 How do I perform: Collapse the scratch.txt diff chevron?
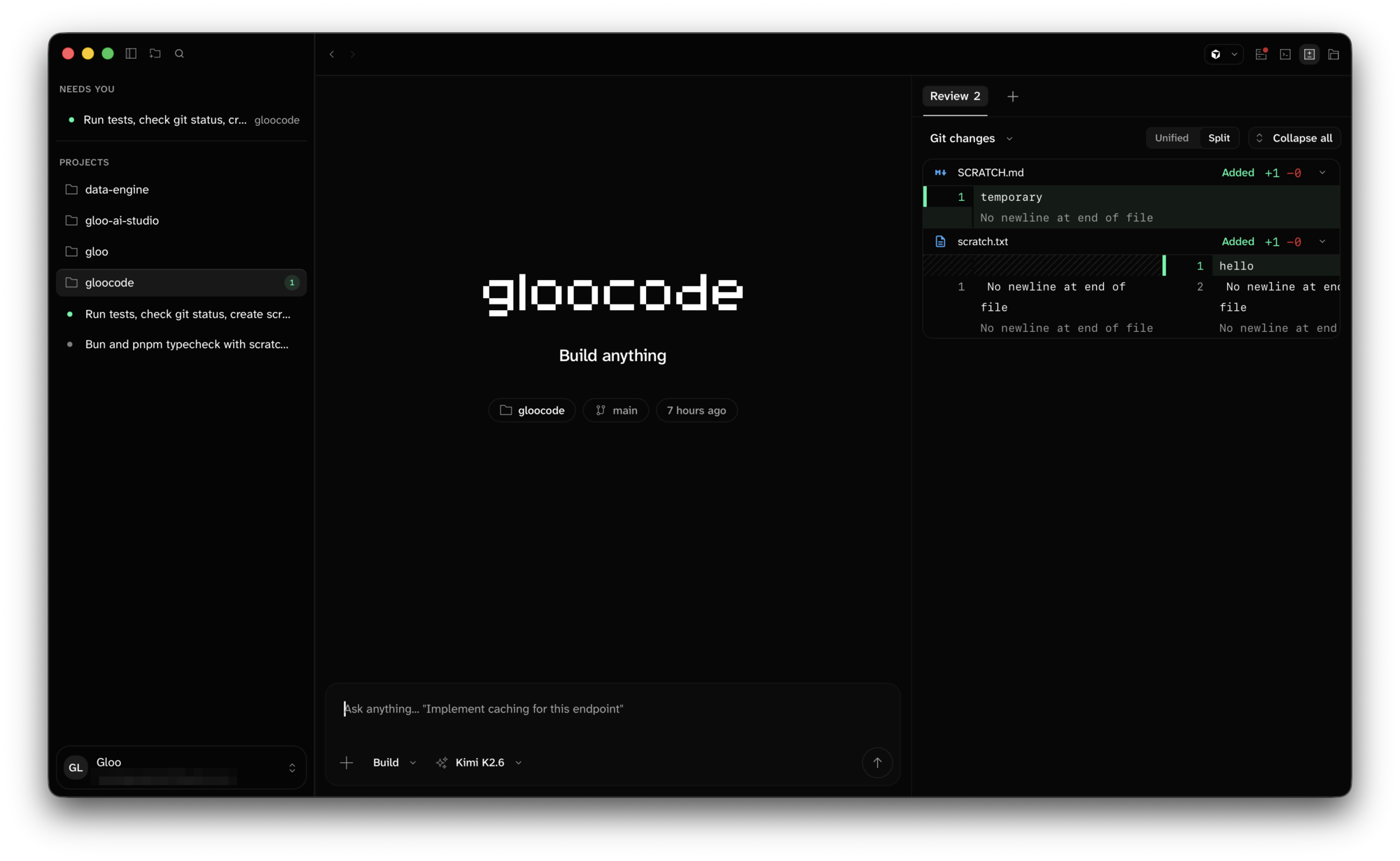(1322, 241)
